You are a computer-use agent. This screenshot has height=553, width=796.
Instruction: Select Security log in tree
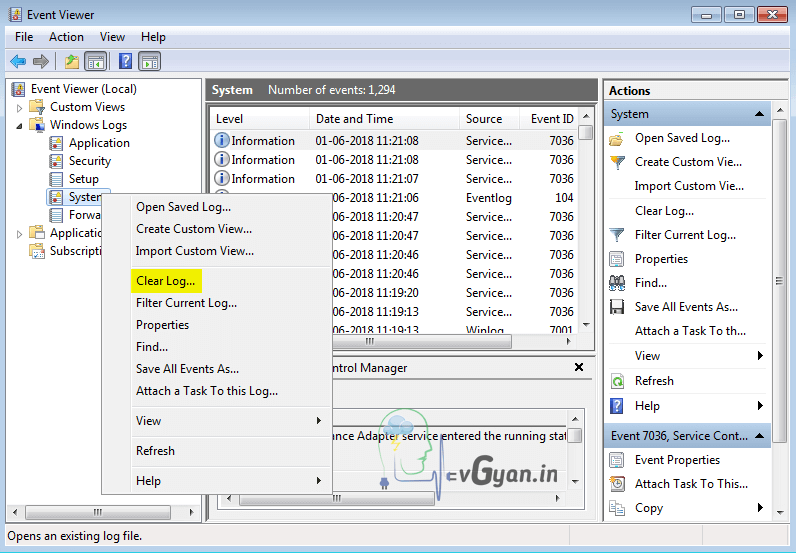point(90,161)
